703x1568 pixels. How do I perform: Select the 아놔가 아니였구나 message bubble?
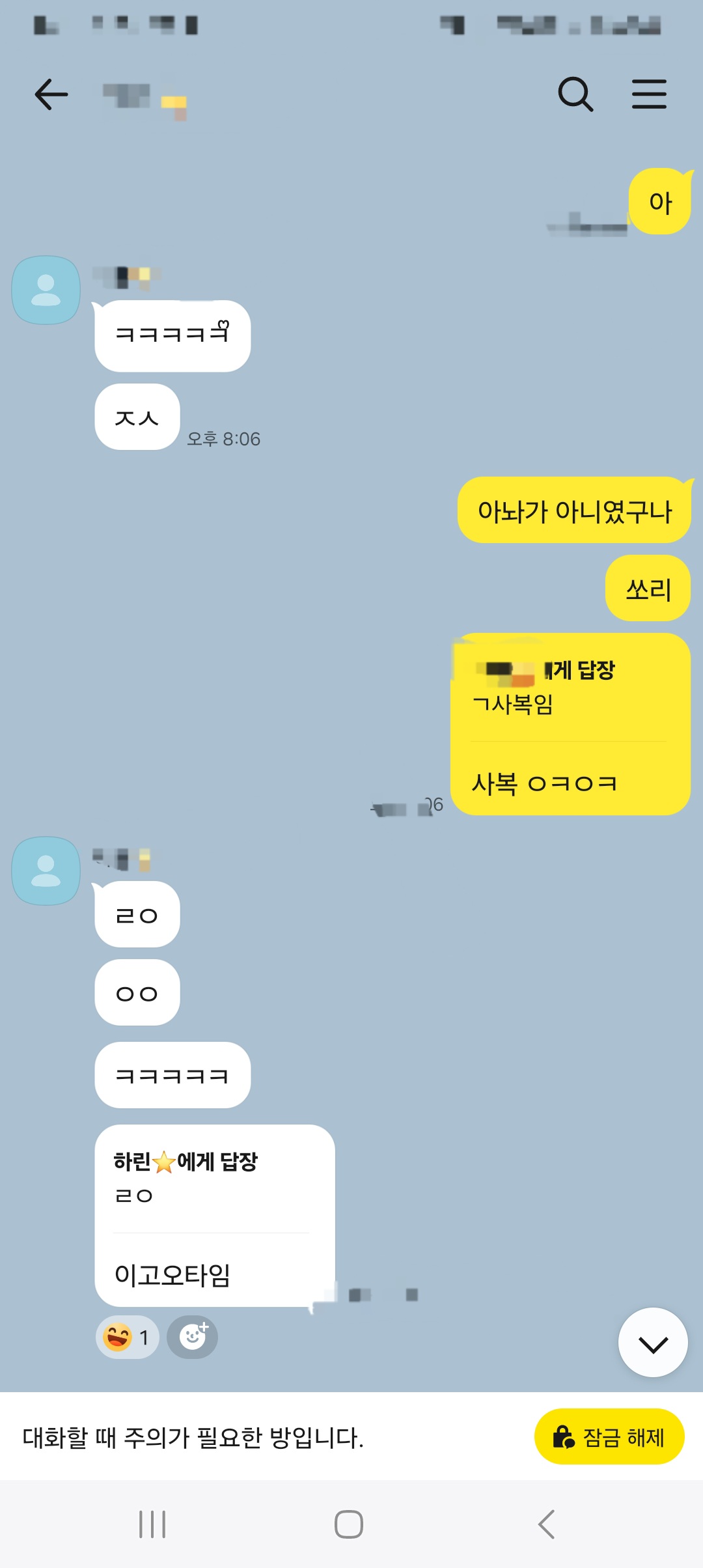574,510
